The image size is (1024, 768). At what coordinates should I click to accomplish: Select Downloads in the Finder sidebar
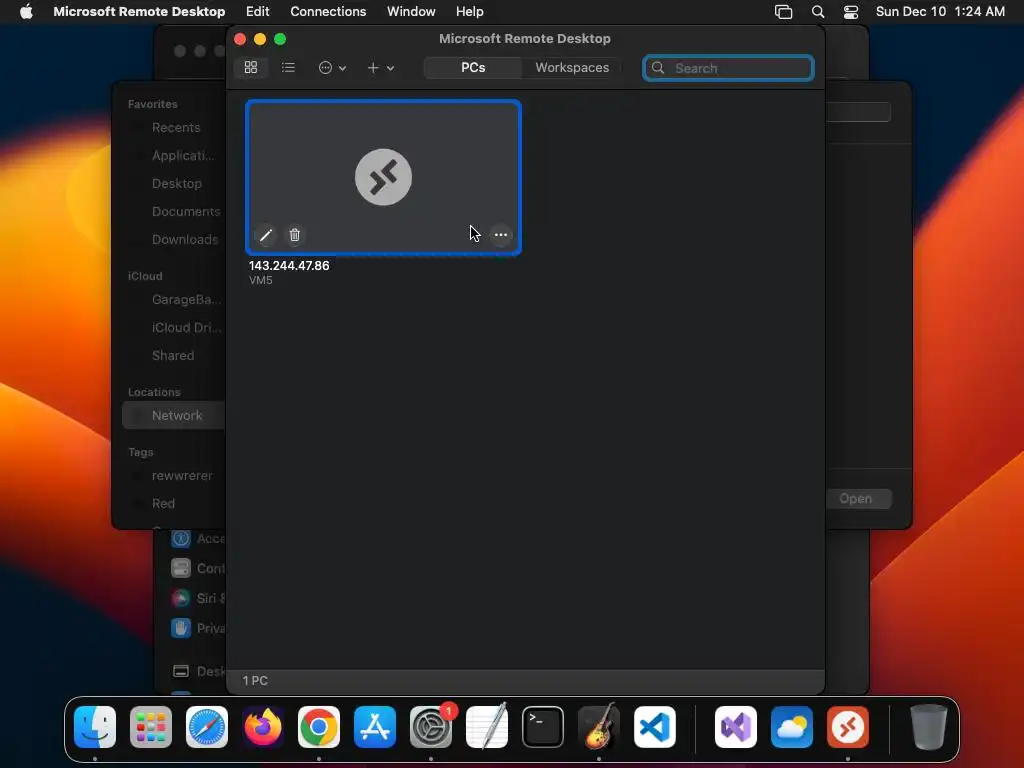[185, 240]
